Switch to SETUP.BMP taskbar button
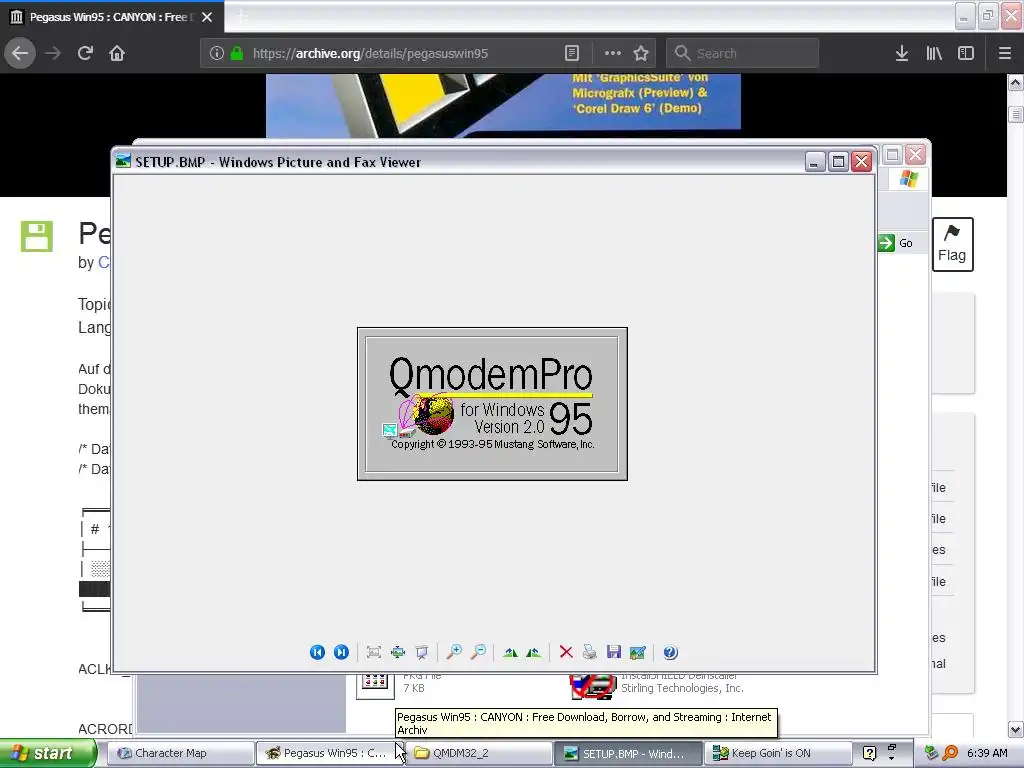Viewport: 1024px width, 768px height. point(628,753)
